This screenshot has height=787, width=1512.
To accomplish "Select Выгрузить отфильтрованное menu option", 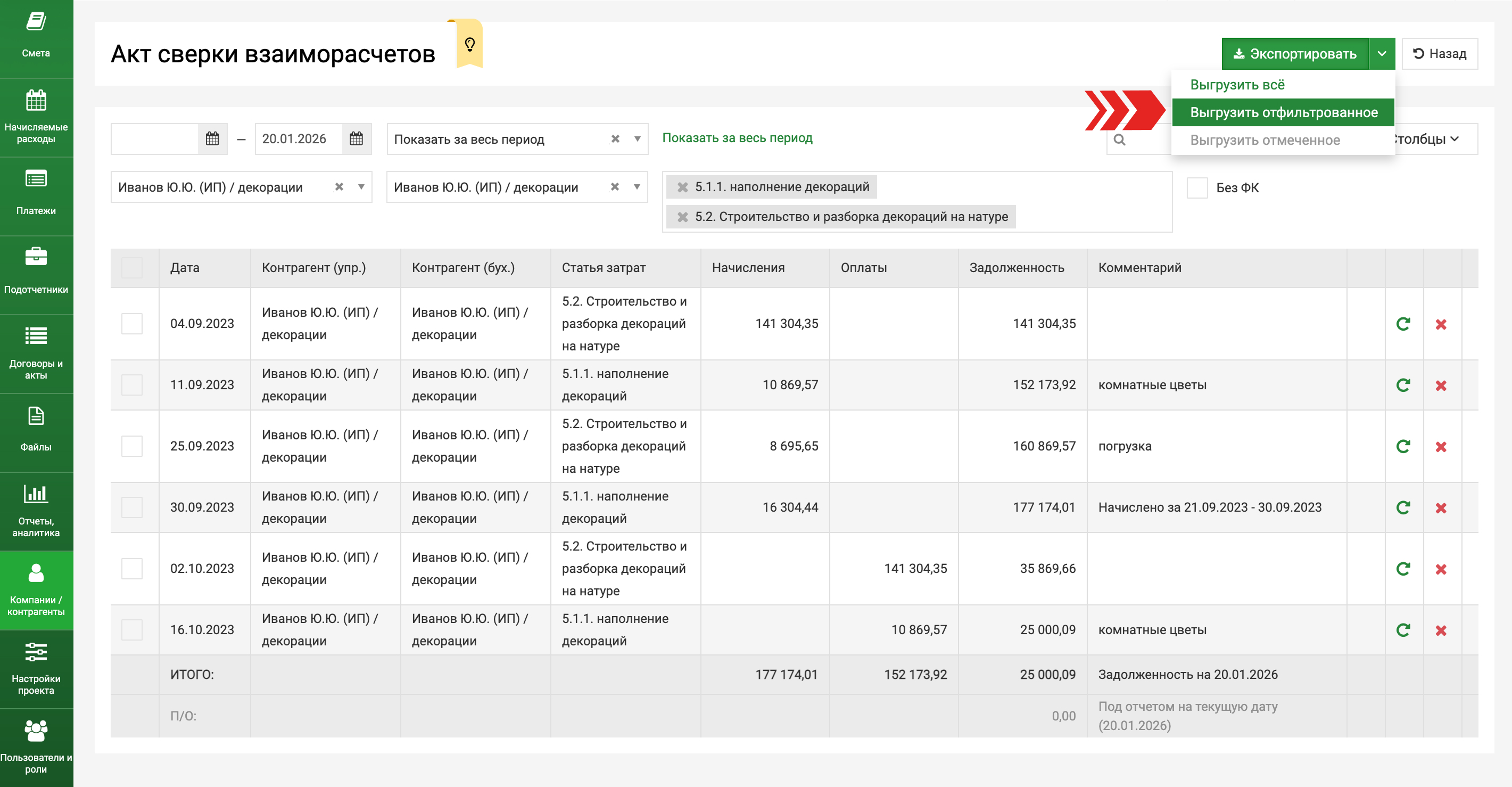I will (1283, 112).
